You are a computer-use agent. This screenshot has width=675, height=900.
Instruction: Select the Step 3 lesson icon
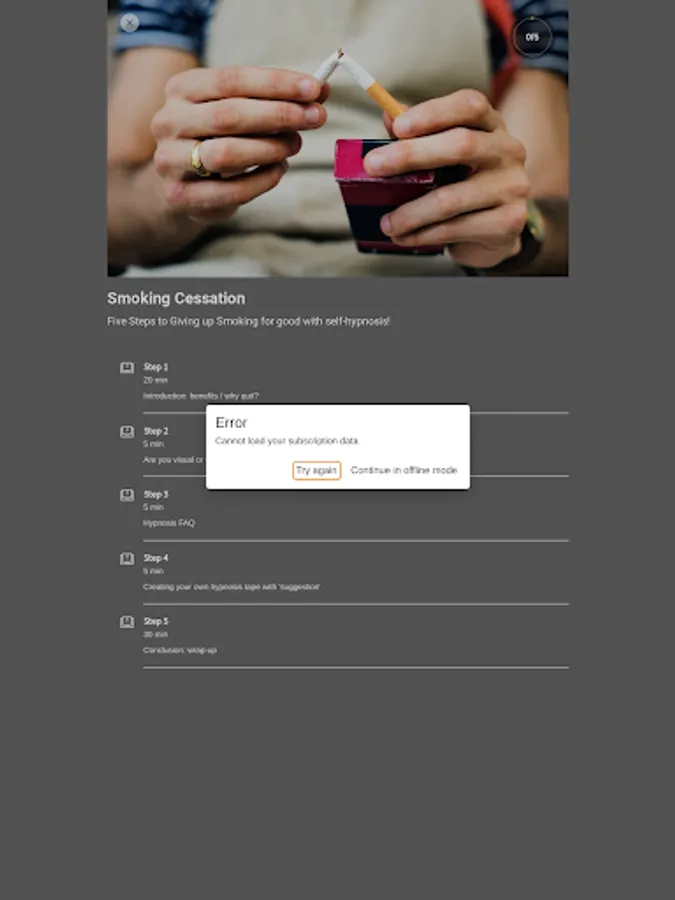pyautogui.click(x=127, y=495)
